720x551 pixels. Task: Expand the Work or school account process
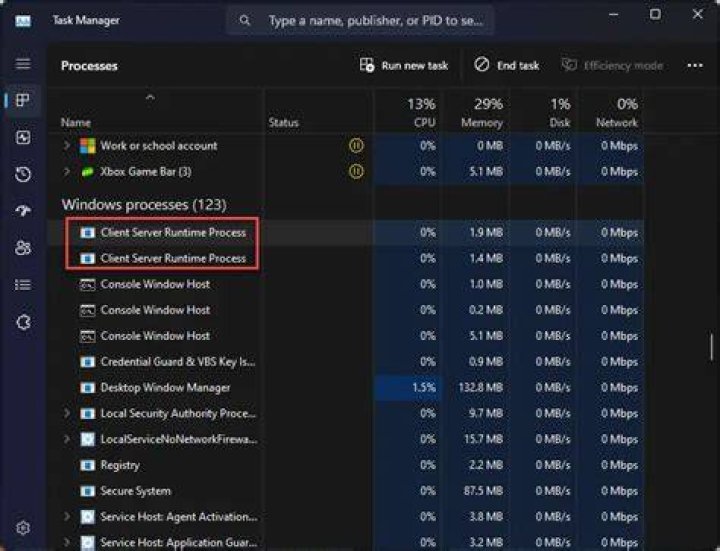point(67,146)
